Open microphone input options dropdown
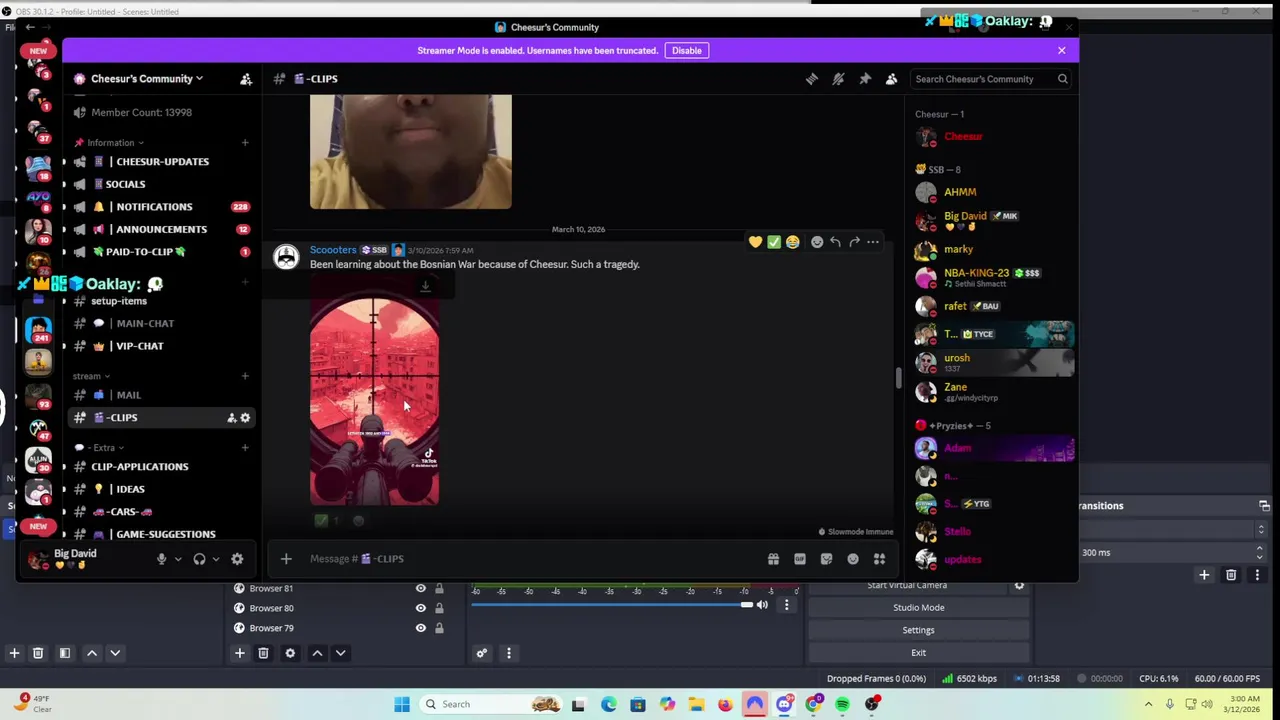Viewport: 1280px width, 720px height. pyautogui.click(x=178, y=559)
